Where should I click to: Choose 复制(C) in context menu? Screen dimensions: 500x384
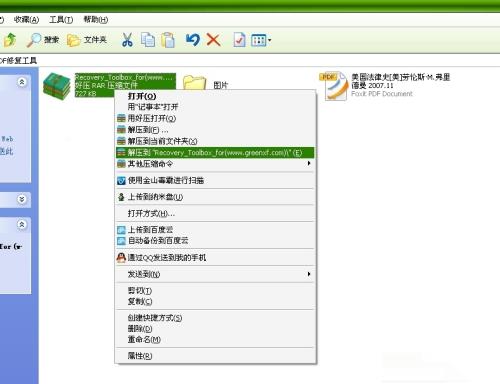point(215,301)
